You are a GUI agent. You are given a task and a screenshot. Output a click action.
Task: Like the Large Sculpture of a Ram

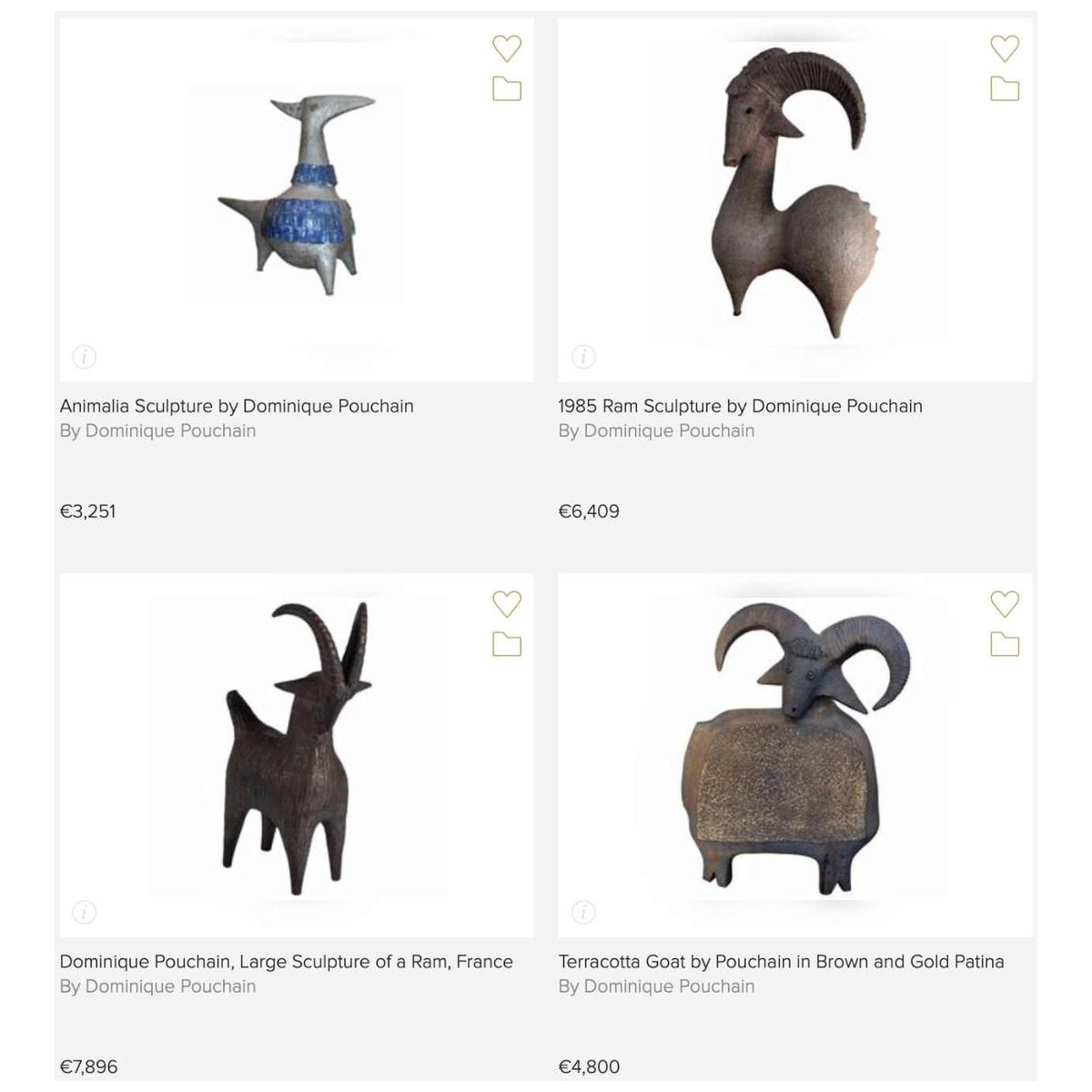coord(507,604)
